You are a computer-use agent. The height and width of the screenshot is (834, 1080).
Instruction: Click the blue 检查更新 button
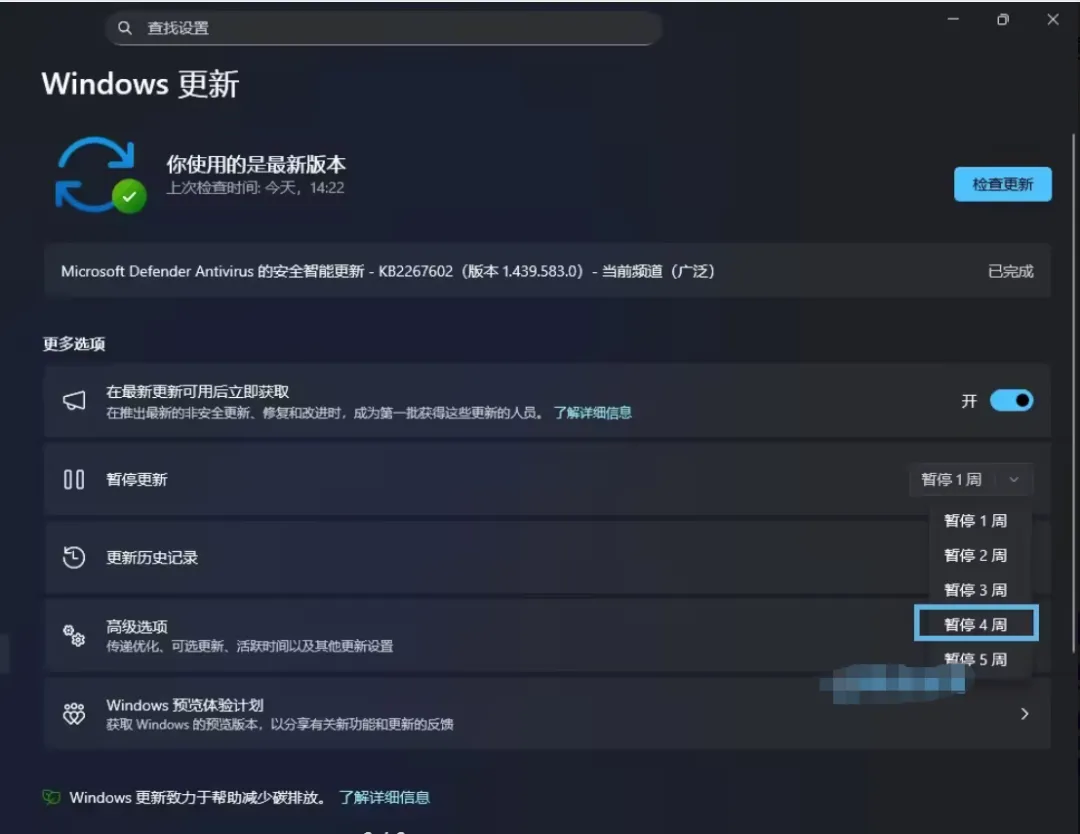point(1002,184)
